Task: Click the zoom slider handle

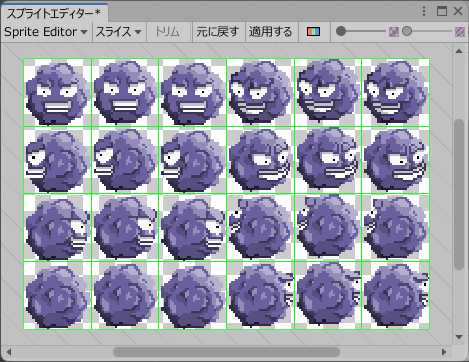Action: point(341,31)
